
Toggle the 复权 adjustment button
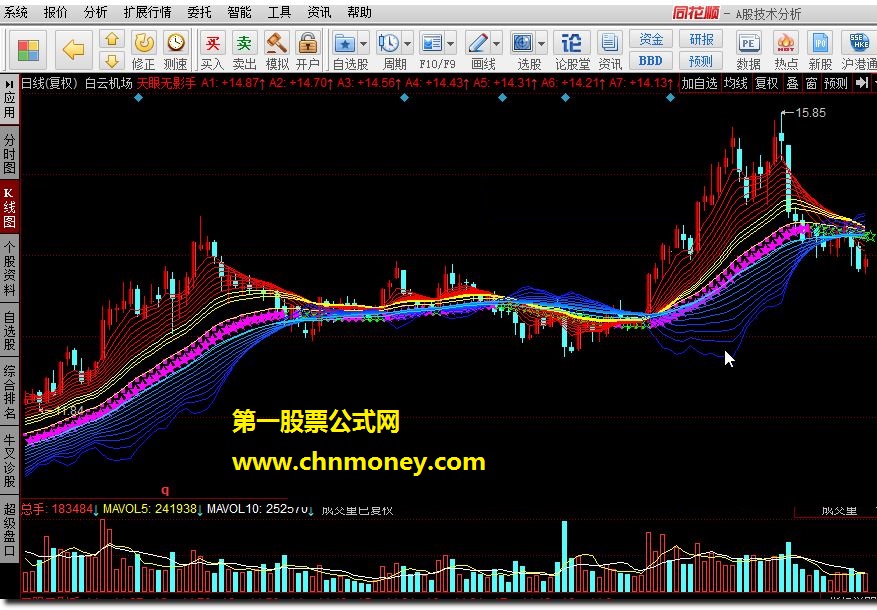point(767,83)
